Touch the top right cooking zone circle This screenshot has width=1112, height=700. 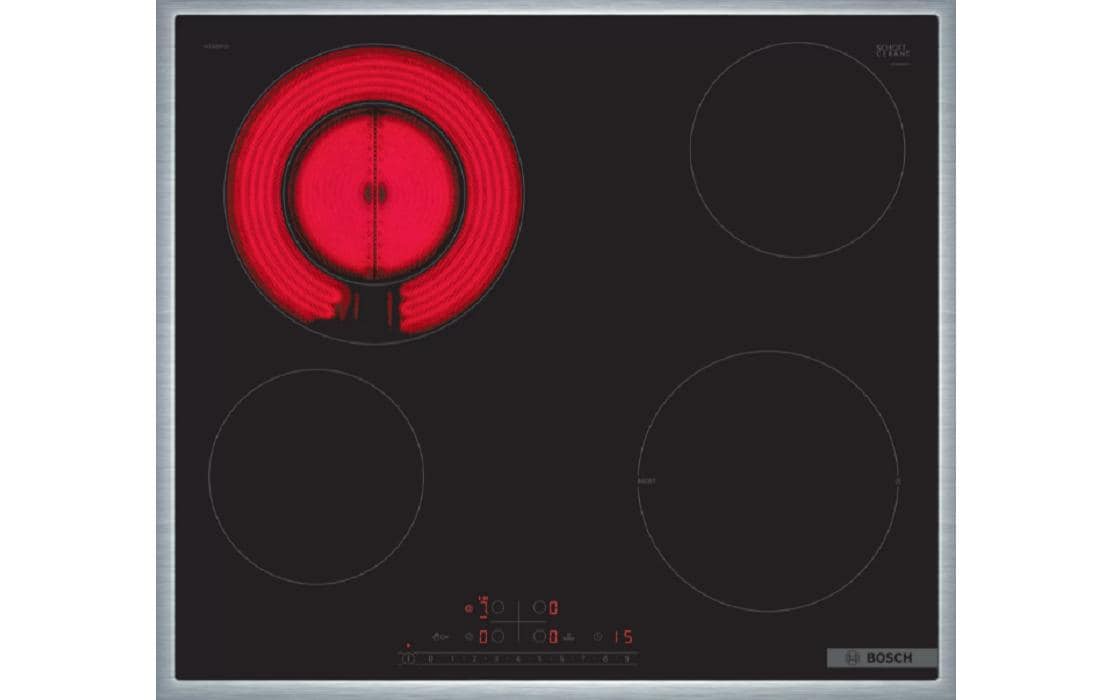click(x=797, y=149)
